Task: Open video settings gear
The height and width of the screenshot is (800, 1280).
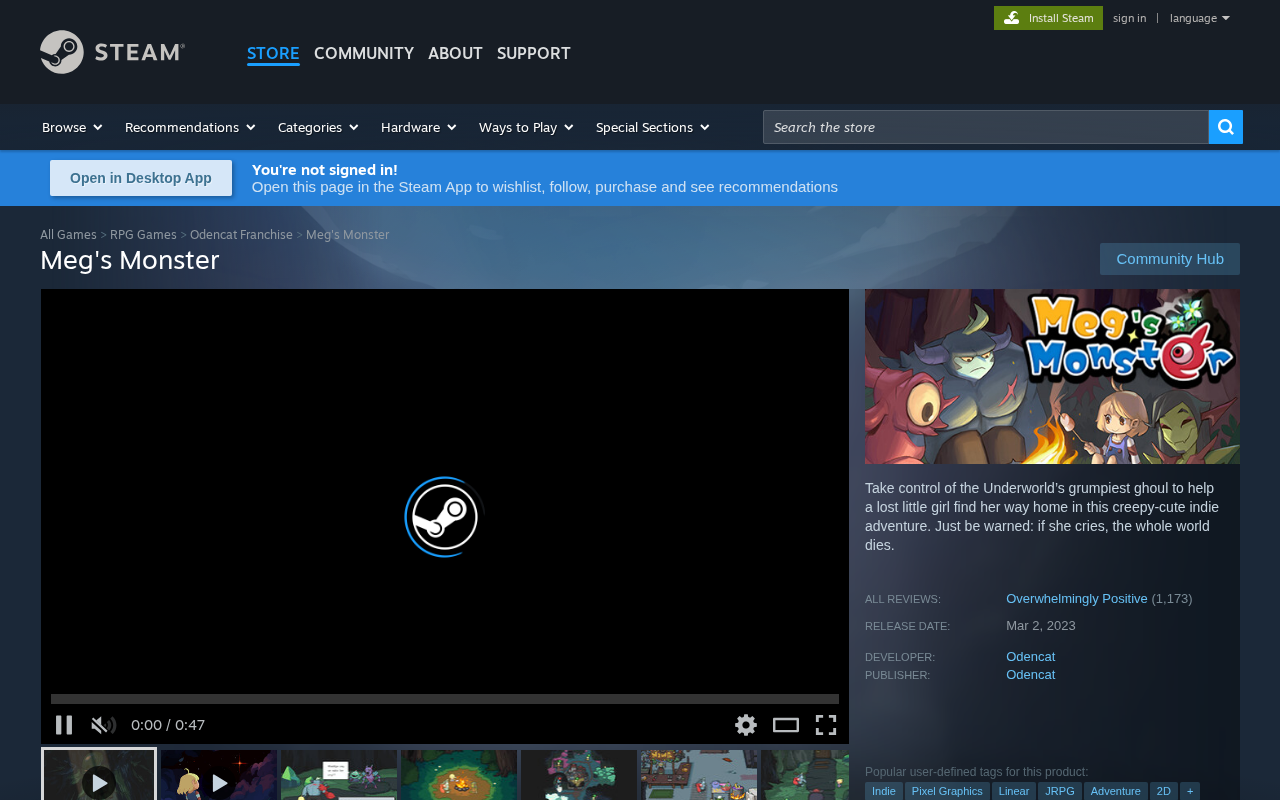Action: coord(746,725)
